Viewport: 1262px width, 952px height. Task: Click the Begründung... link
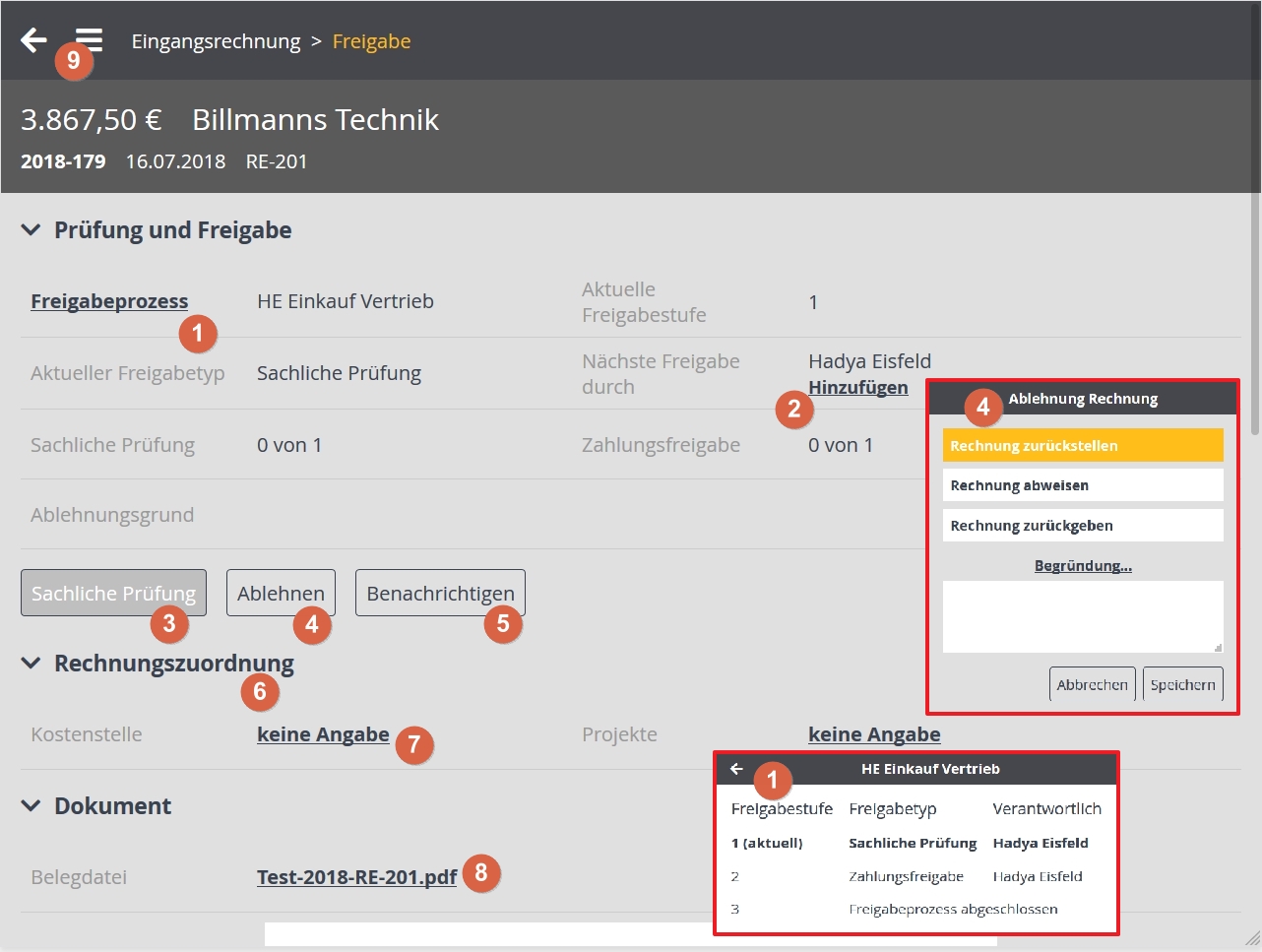1083,565
